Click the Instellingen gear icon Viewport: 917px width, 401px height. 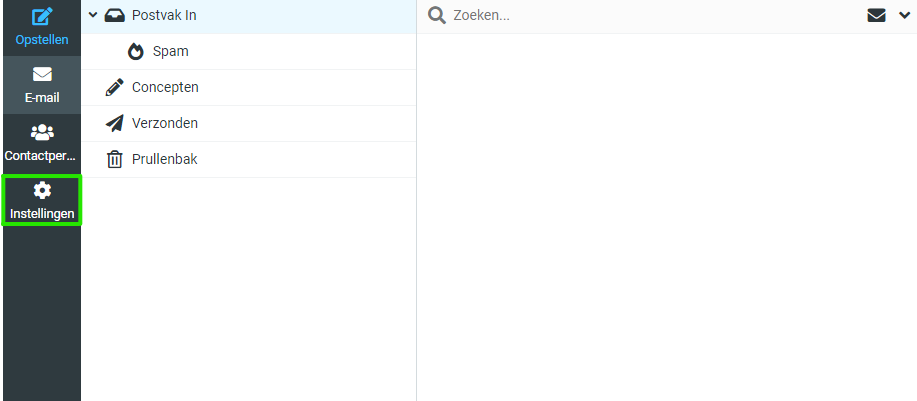pyautogui.click(x=42, y=190)
